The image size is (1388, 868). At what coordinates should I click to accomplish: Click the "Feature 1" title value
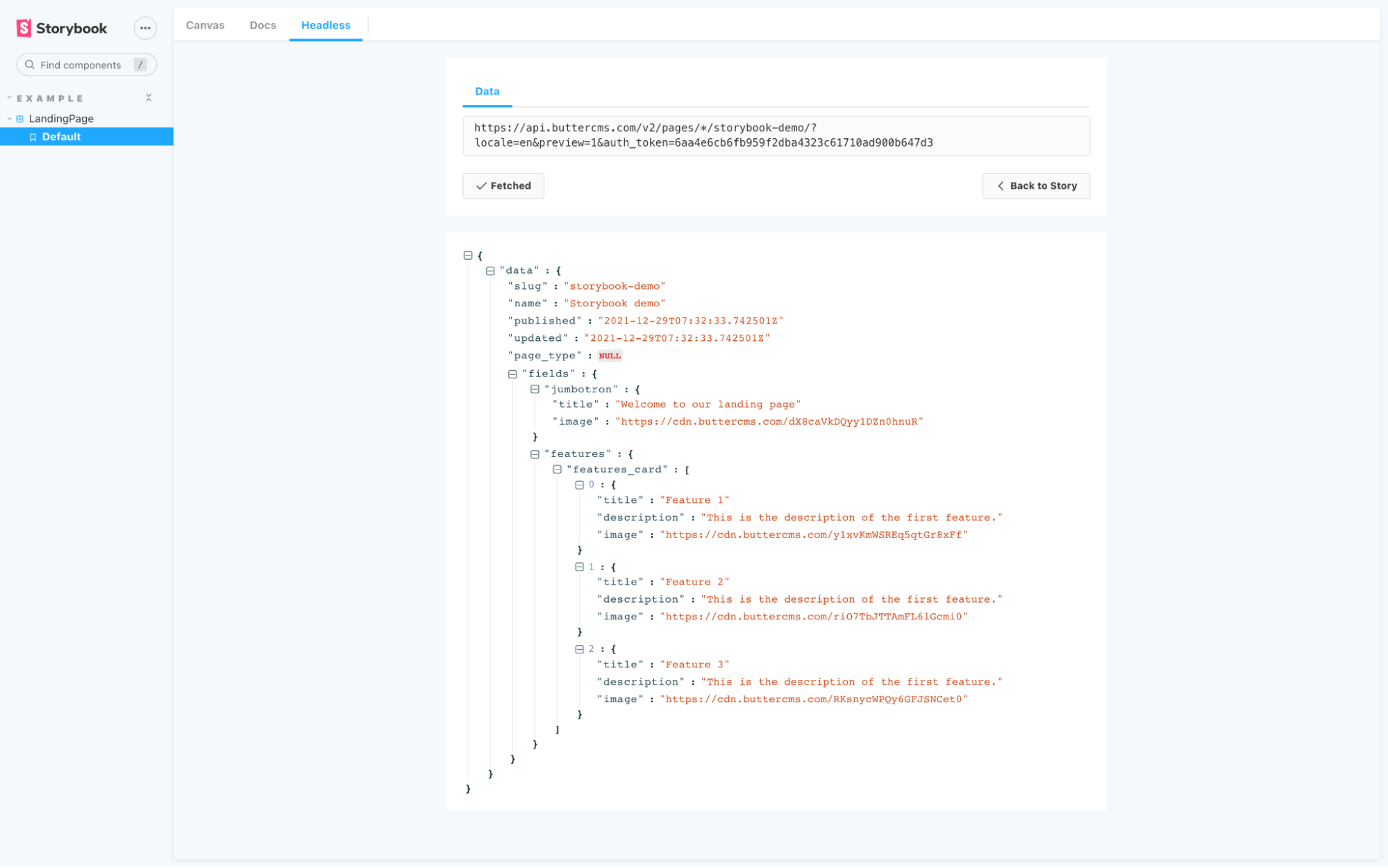pos(694,500)
